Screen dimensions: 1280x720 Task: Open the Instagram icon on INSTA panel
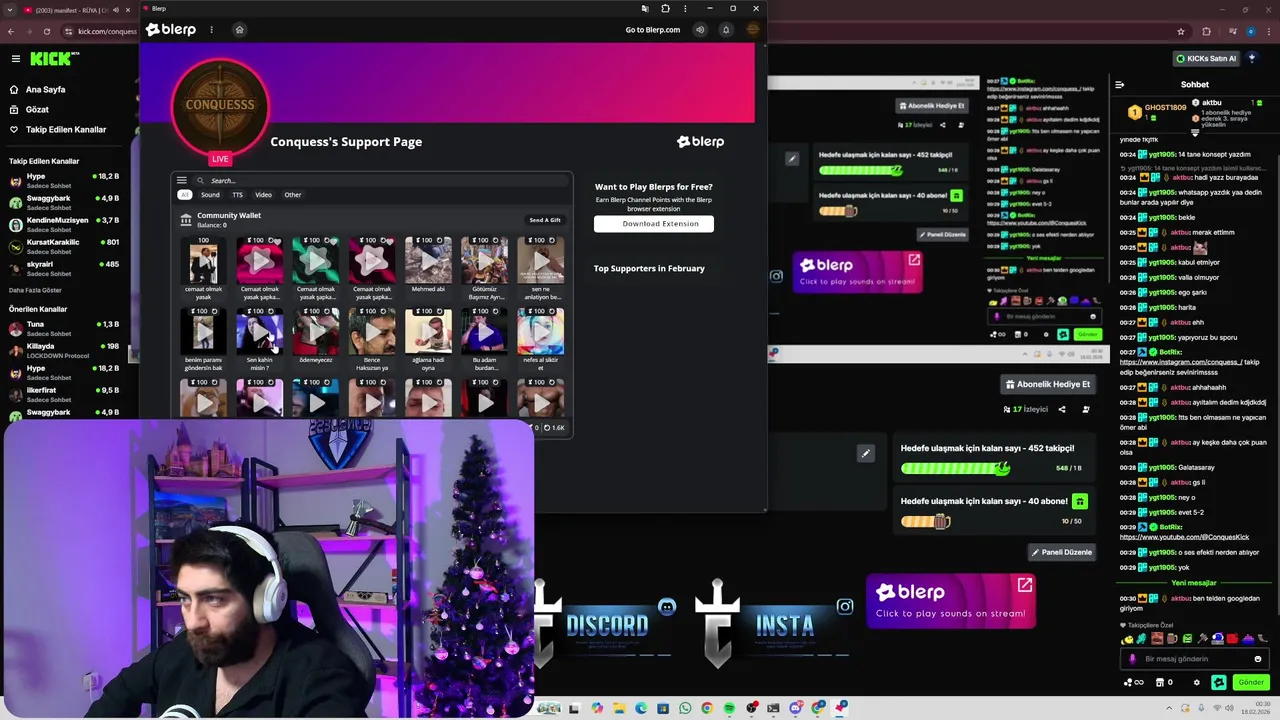[x=845, y=606]
